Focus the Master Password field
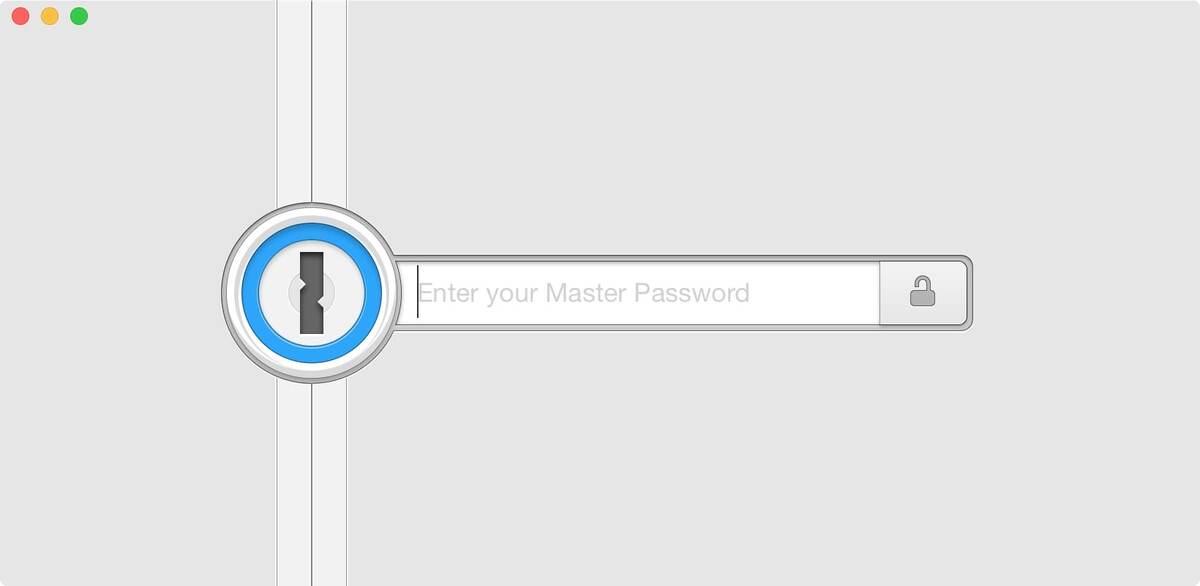The height and width of the screenshot is (586, 1200). (x=647, y=293)
